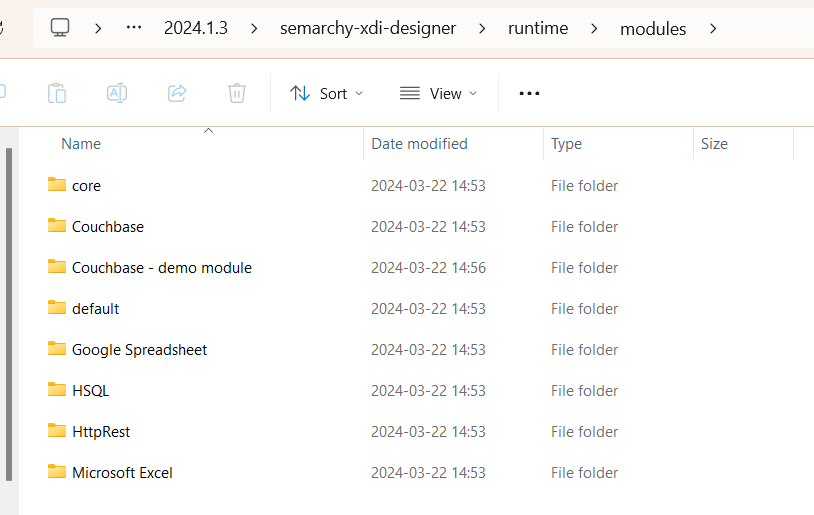Open the See more toolbar ellipsis
This screenshot has height=515, width=814.
(x=529, y=93)
